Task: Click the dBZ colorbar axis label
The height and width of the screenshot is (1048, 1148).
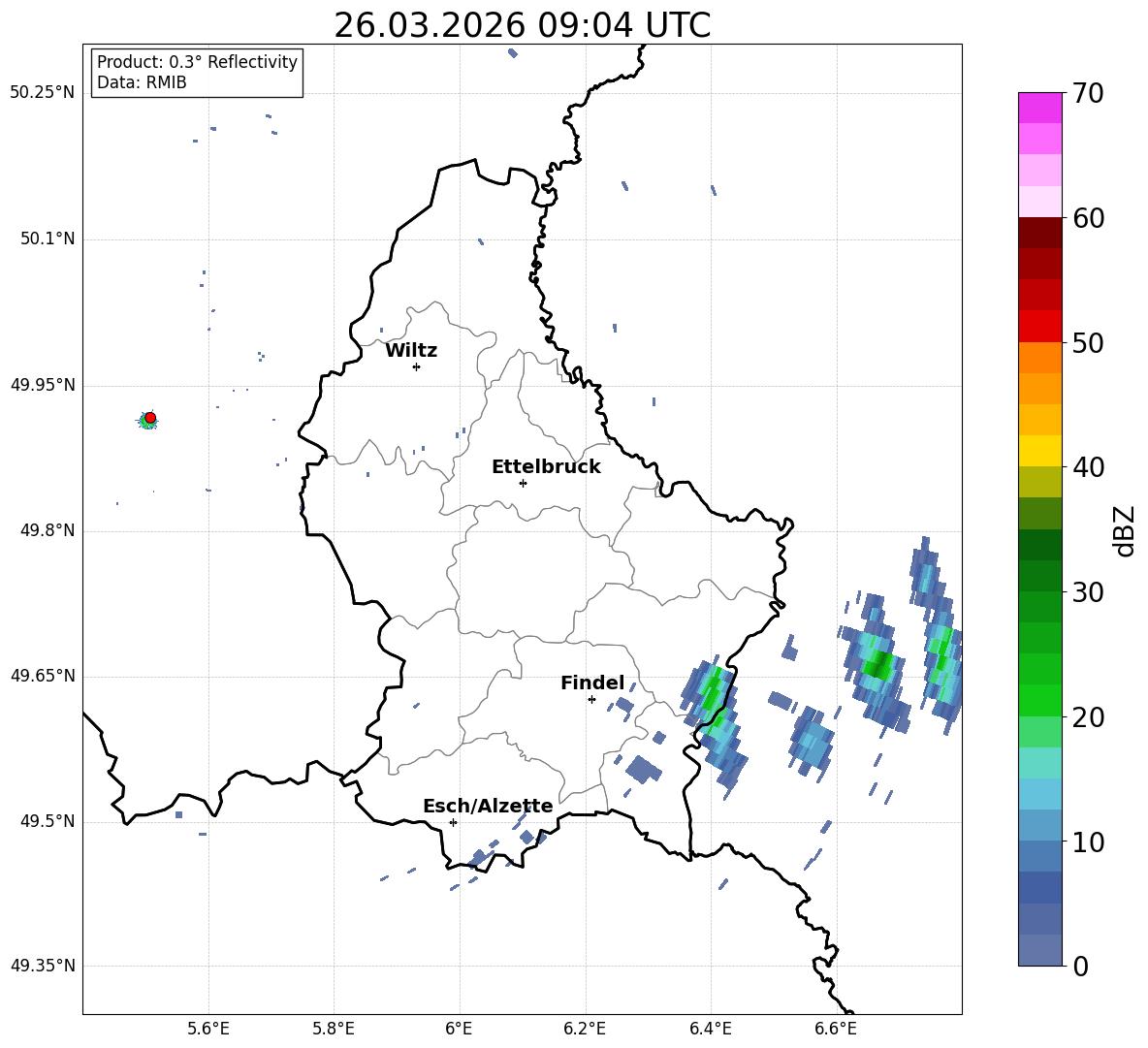Action: point(1124,530)
